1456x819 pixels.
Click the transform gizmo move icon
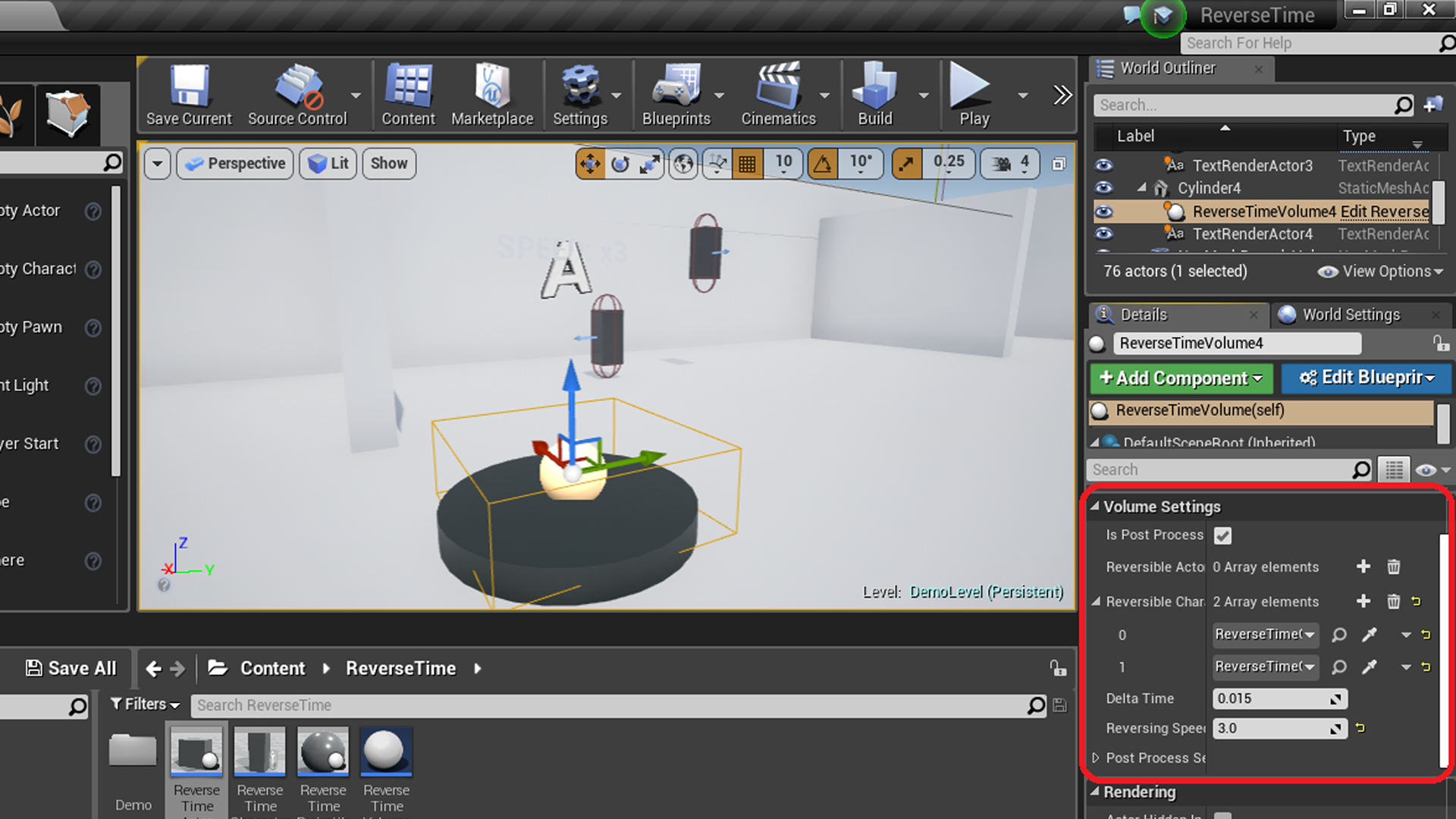pos(590,163)
